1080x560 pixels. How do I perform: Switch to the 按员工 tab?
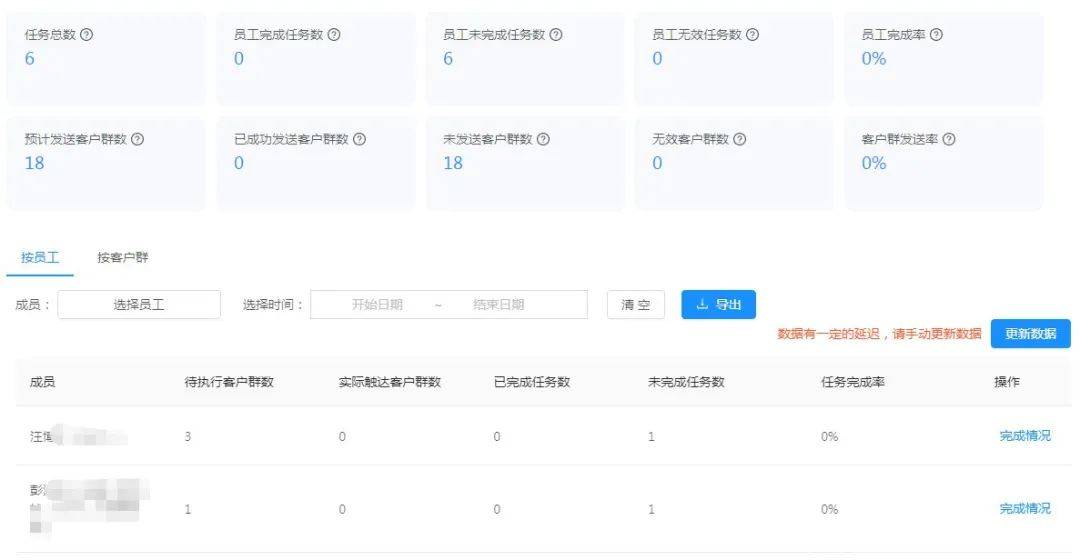[x=40, y=258]
